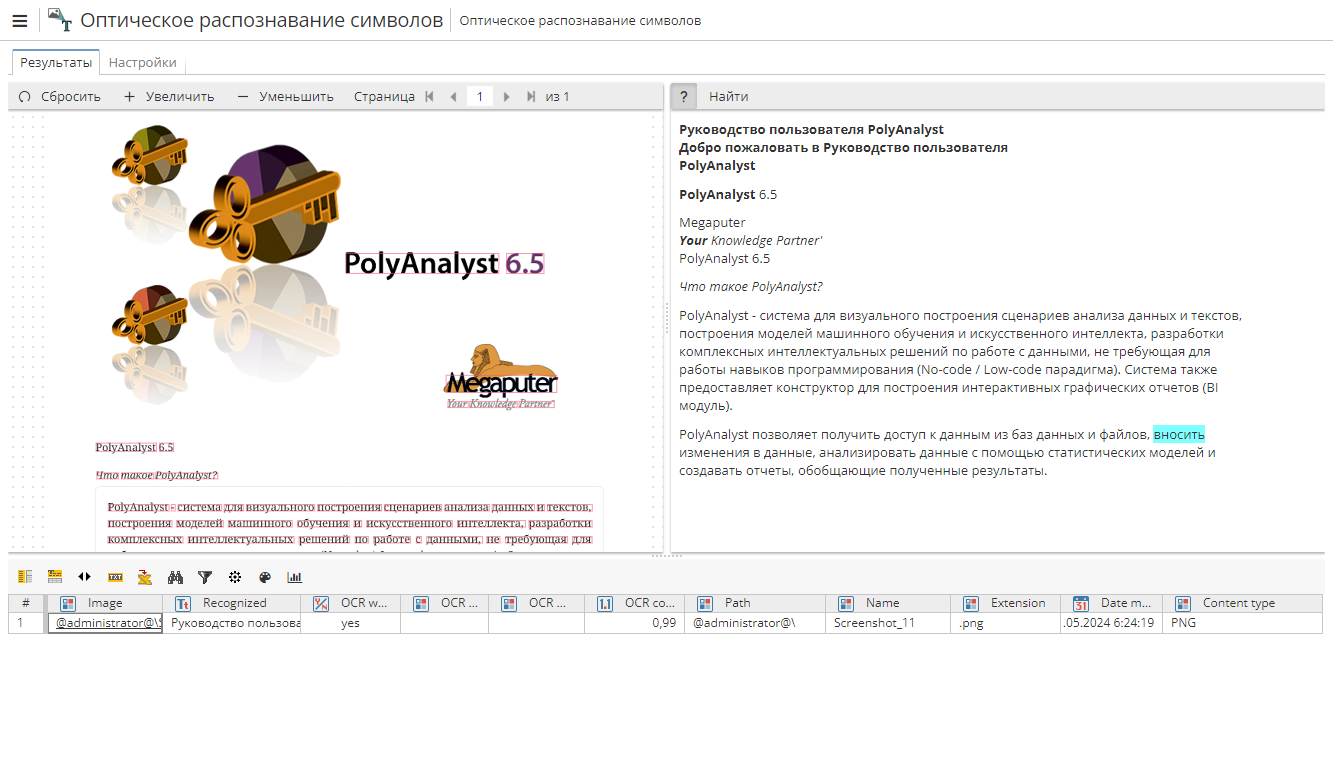The width and height of the screenshot is (1333, 761).
Task: Select the yes cell in OCR column
Action: (x=351, y=622)
